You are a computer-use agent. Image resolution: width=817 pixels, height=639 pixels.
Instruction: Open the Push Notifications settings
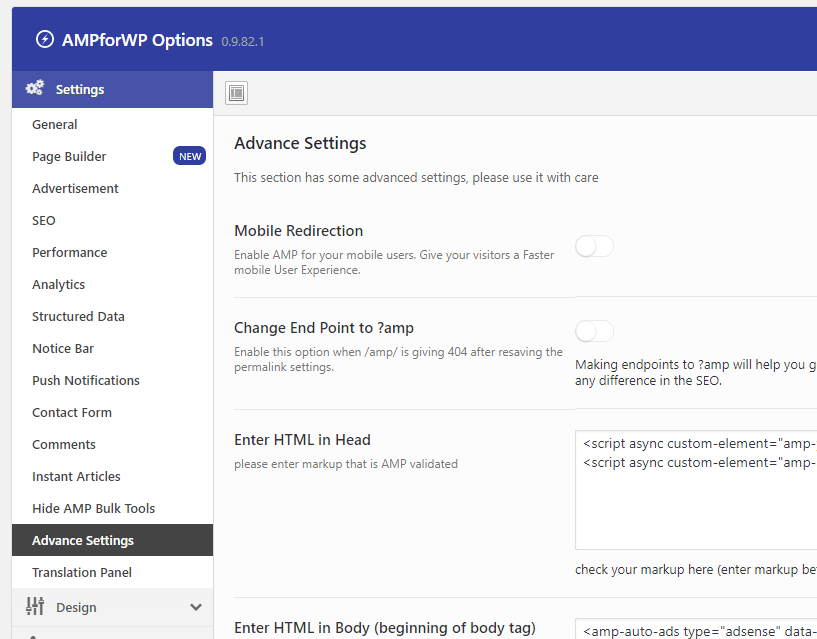coord(86,380)
